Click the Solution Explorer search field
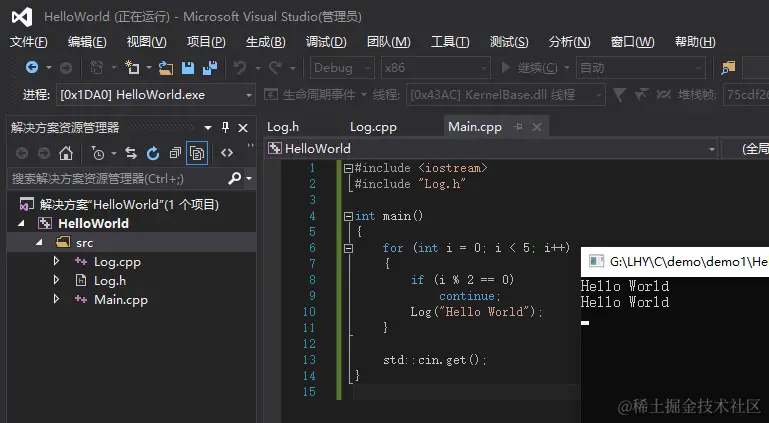Screen dimensions: 769x423 point(118,178)
